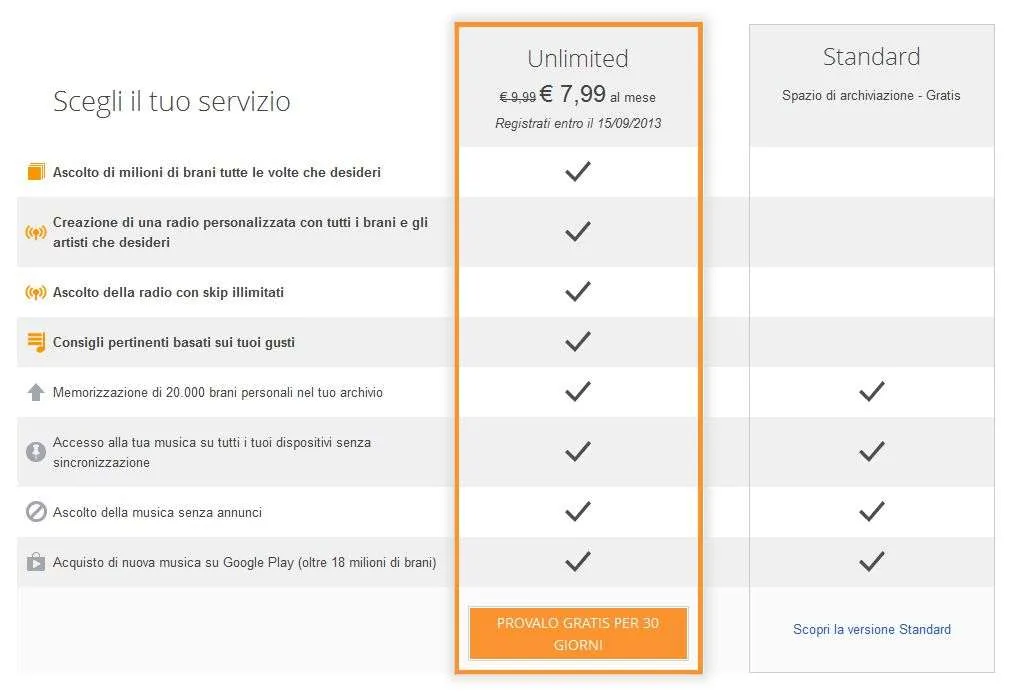Click the Standard checkmark for senza annunci row
The width and height of the screenshot is (1028, 697).
point(871,511)
